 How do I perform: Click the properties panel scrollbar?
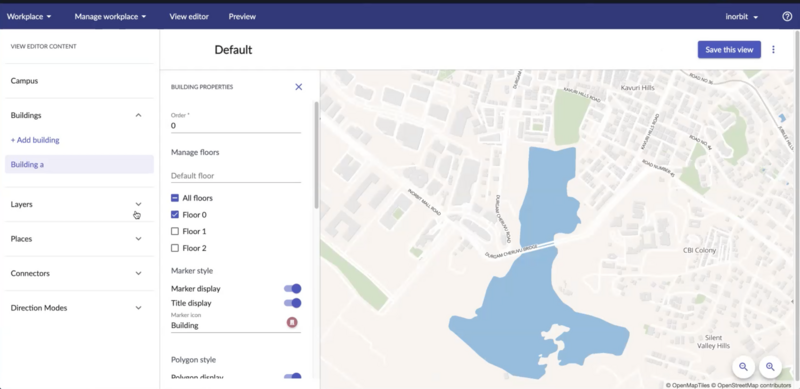pyautogui.click(x=316, y=155)
